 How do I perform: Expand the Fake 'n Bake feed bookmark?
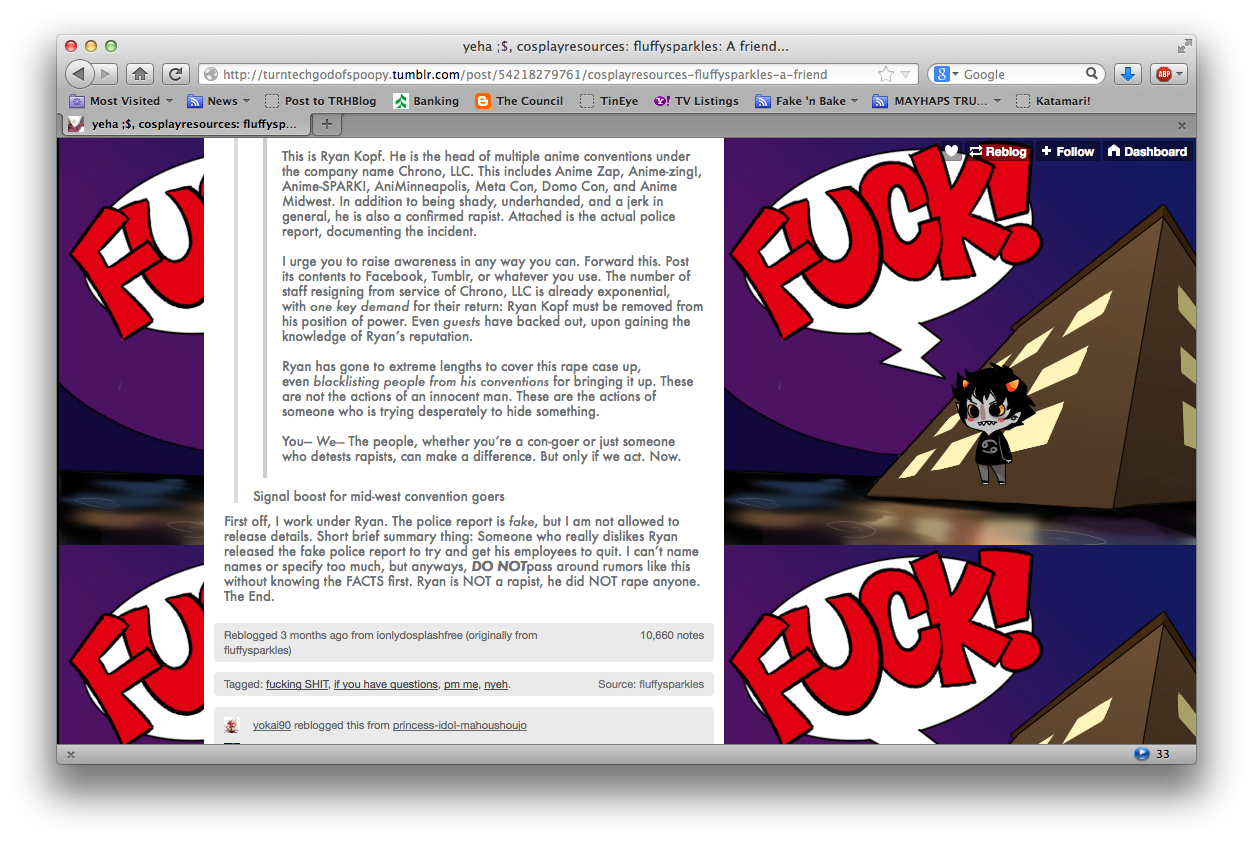point(808,101)
